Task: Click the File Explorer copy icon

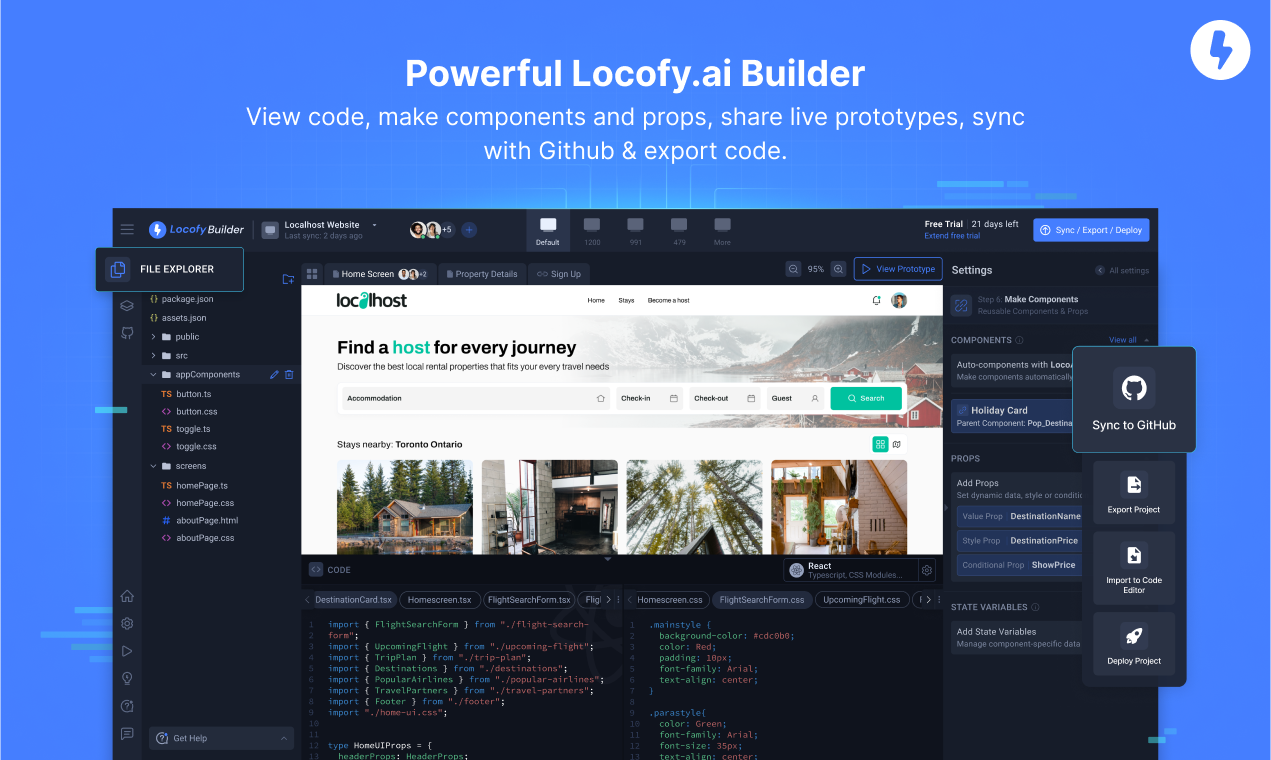Action: click(118, 269)
